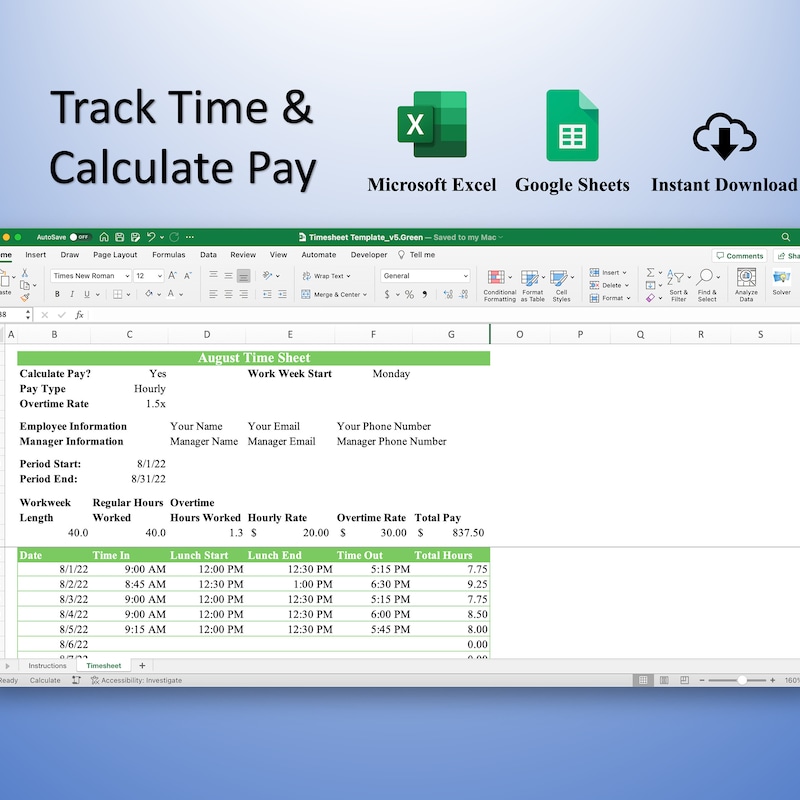Click the Decrease Decimal icon

pyautogui.click(x=463, y=294)
